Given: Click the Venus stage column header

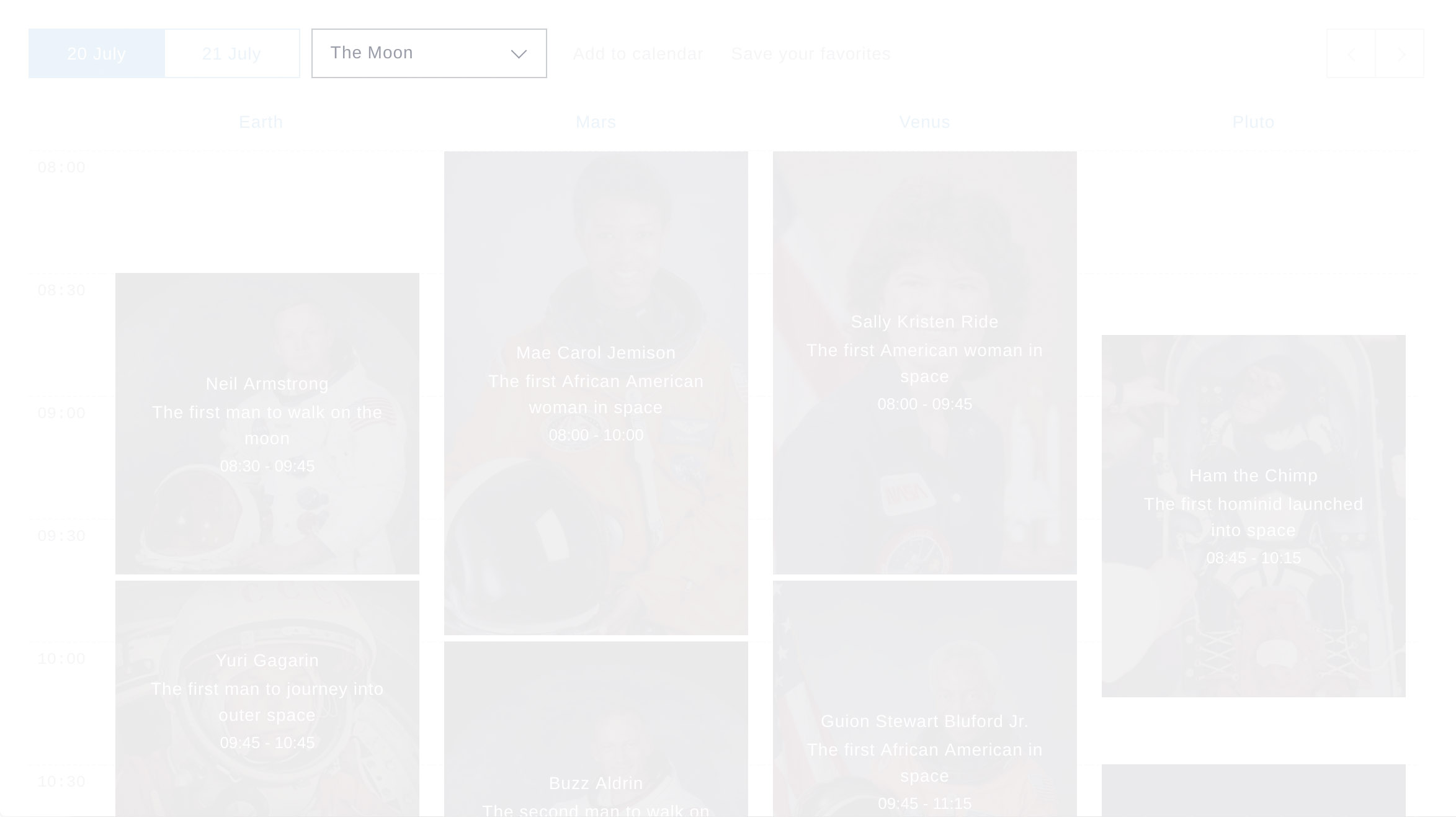Looking at the screenshot, I should click(x=924, y=121).
